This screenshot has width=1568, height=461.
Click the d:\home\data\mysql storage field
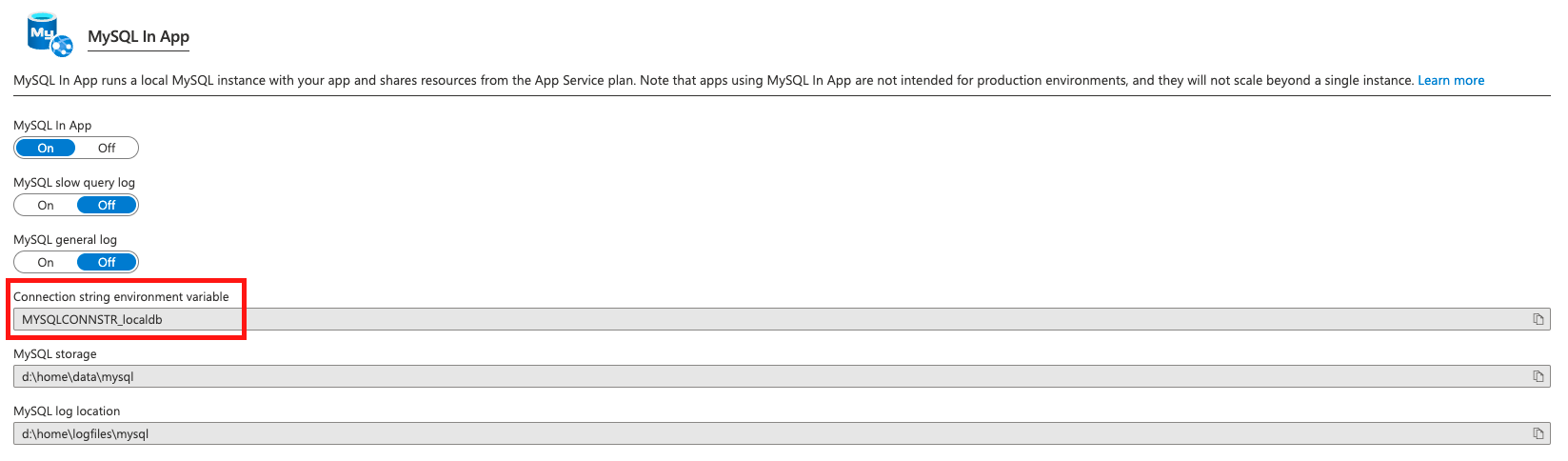coord(782,376)
